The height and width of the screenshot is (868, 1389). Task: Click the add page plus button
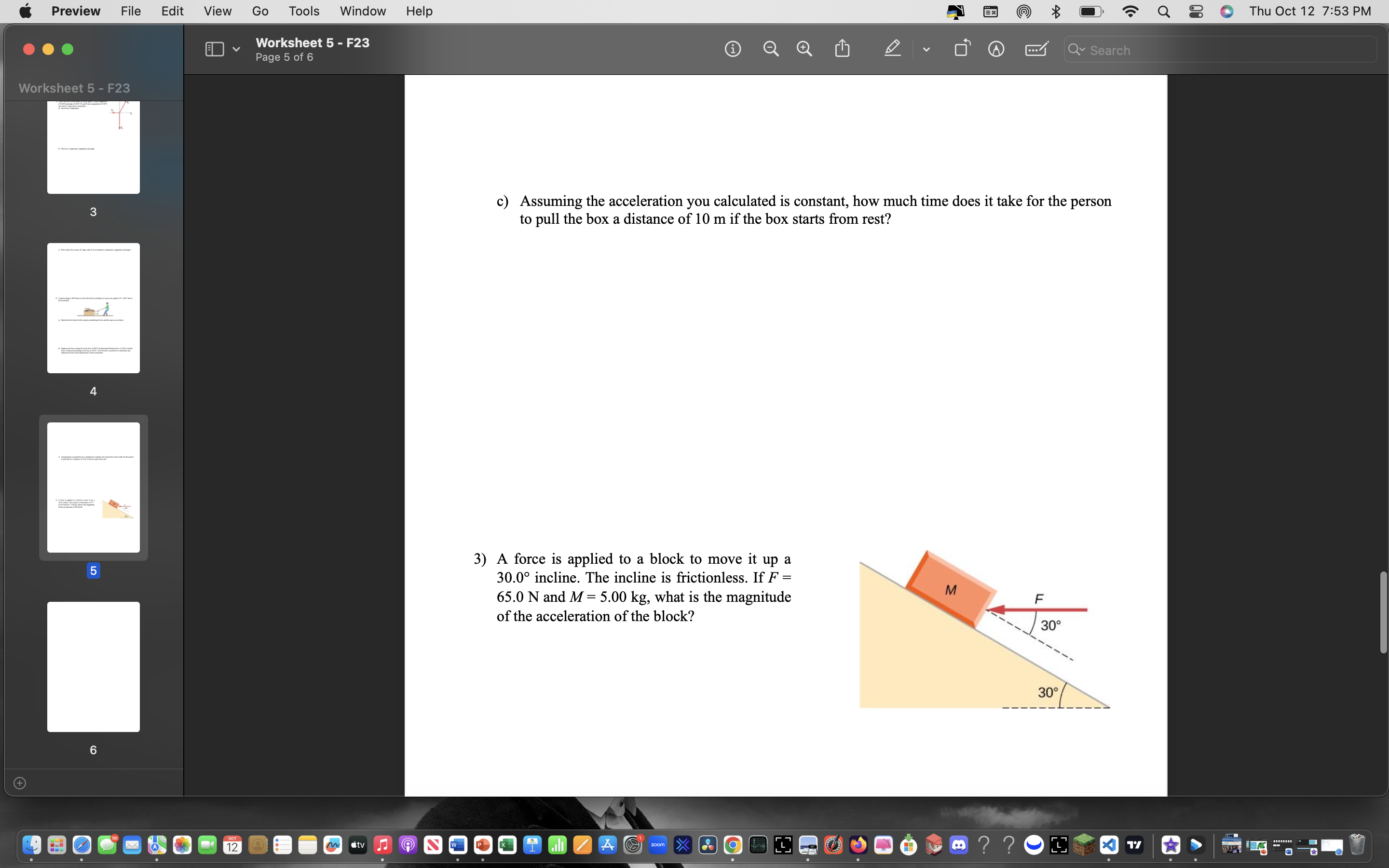point(19,783)
